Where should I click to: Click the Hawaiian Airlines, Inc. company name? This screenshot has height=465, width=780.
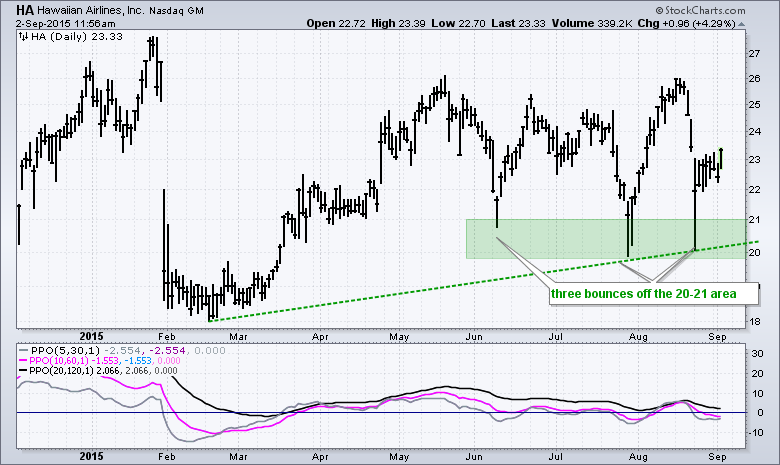click(x=91, y=10)
